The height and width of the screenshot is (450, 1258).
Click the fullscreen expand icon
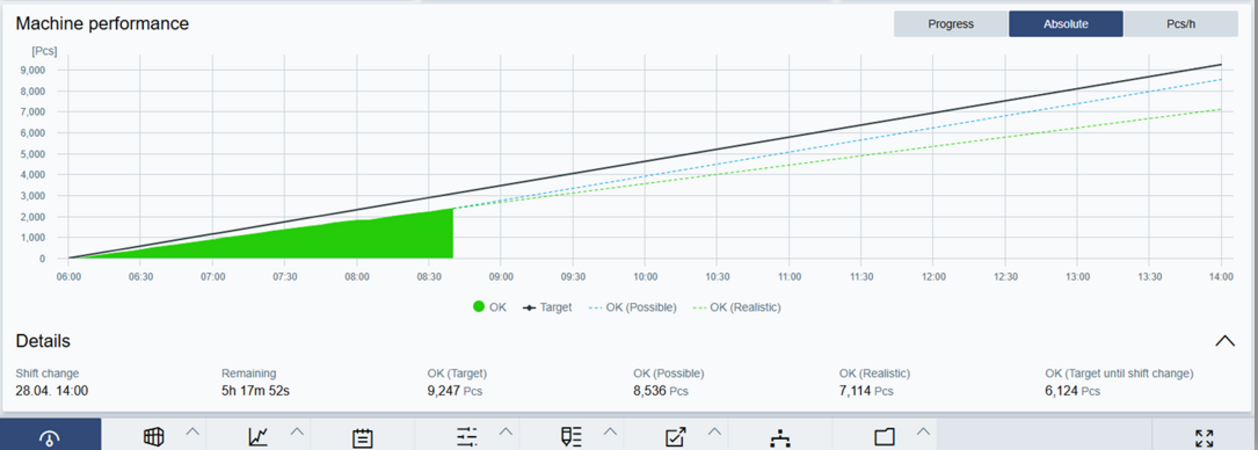[1204, 437]
